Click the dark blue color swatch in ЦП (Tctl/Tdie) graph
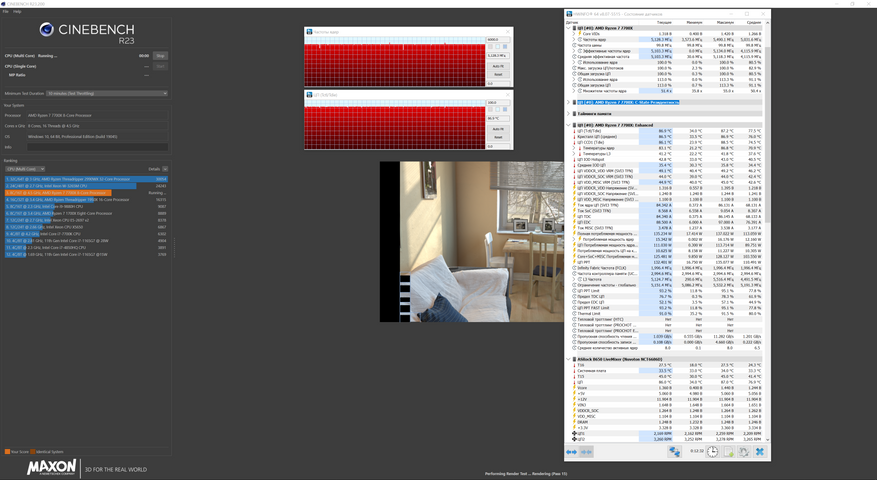 pyautogui.click(x=505, y=110)
